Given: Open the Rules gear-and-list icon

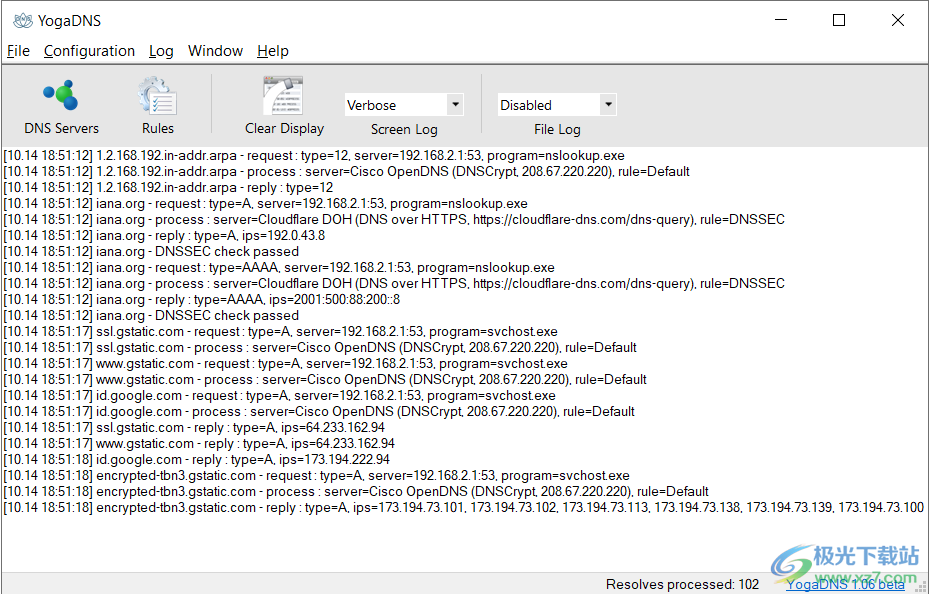Looking at the screenshot, I should (x=158, y=96).
